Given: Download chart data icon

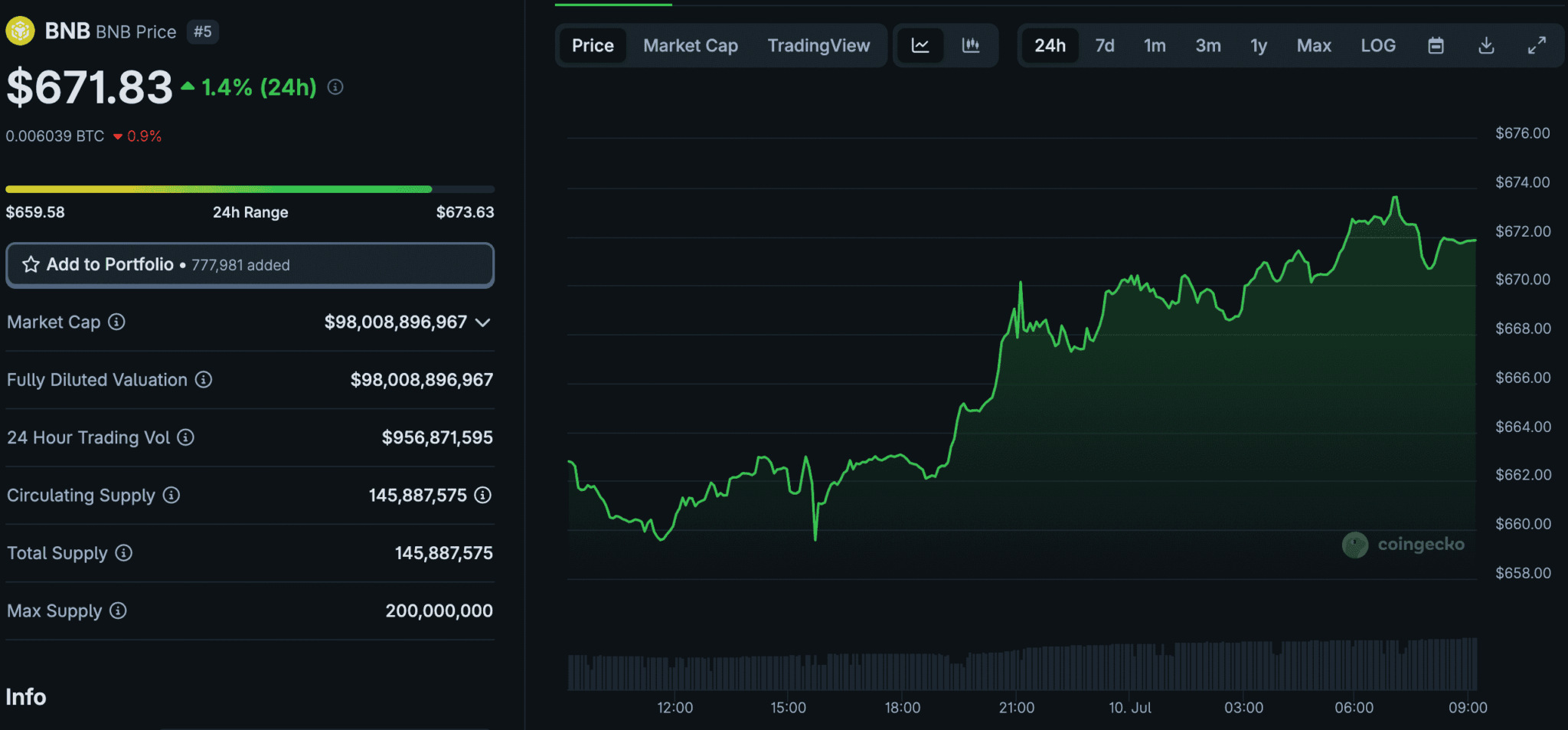Looking at the screenshot, I should point(1486,45).
